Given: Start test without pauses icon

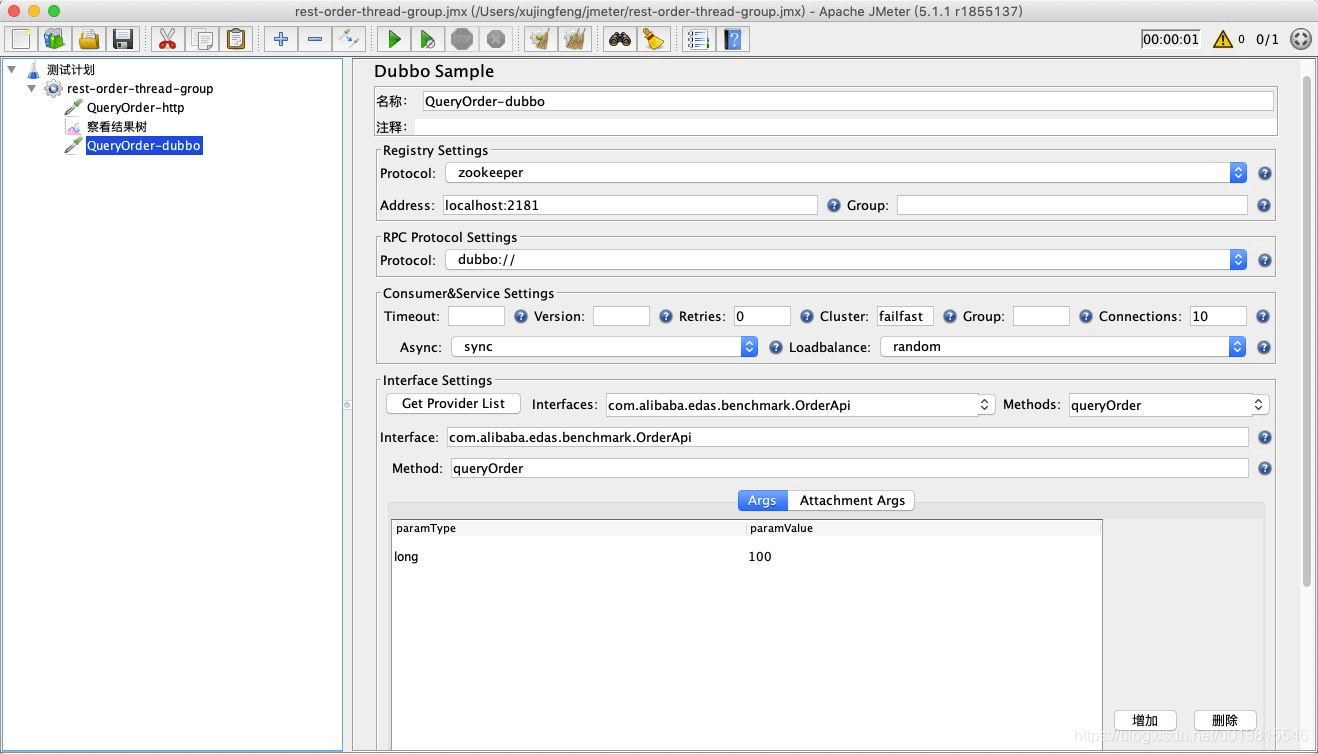Looking at the screenshot, I should pyautogui.click(x=428, y=39).
